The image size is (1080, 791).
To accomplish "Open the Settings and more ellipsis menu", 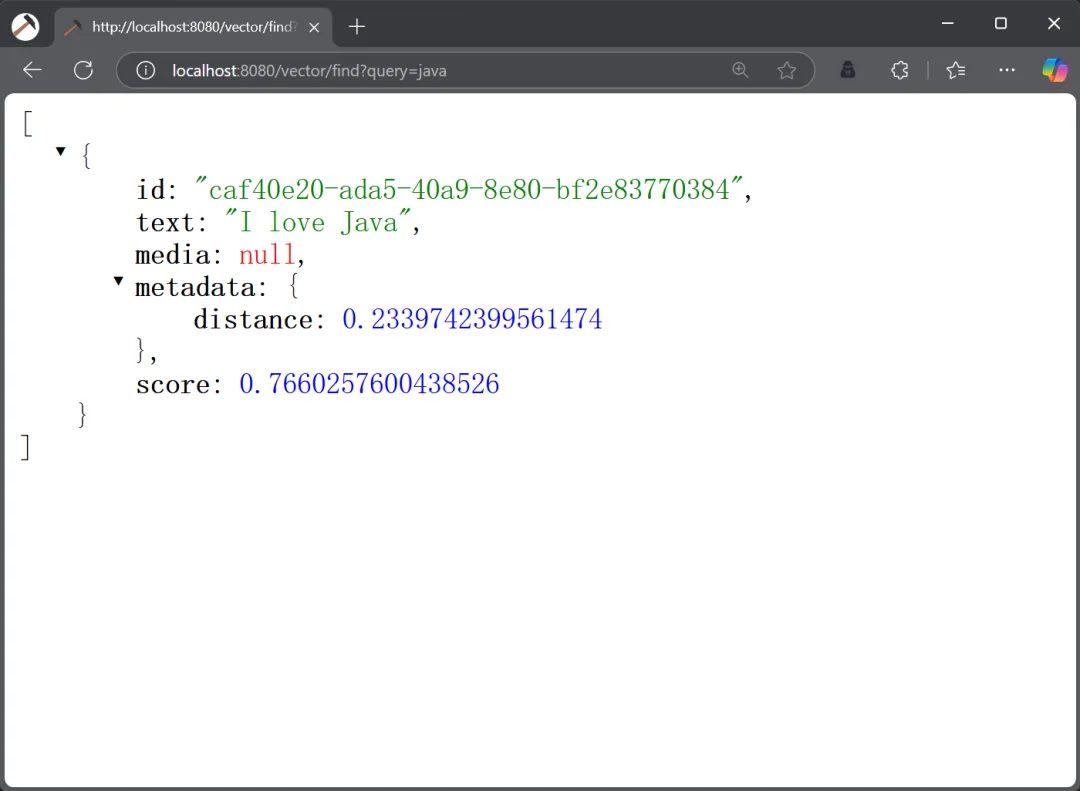I will pos(1007,70).
